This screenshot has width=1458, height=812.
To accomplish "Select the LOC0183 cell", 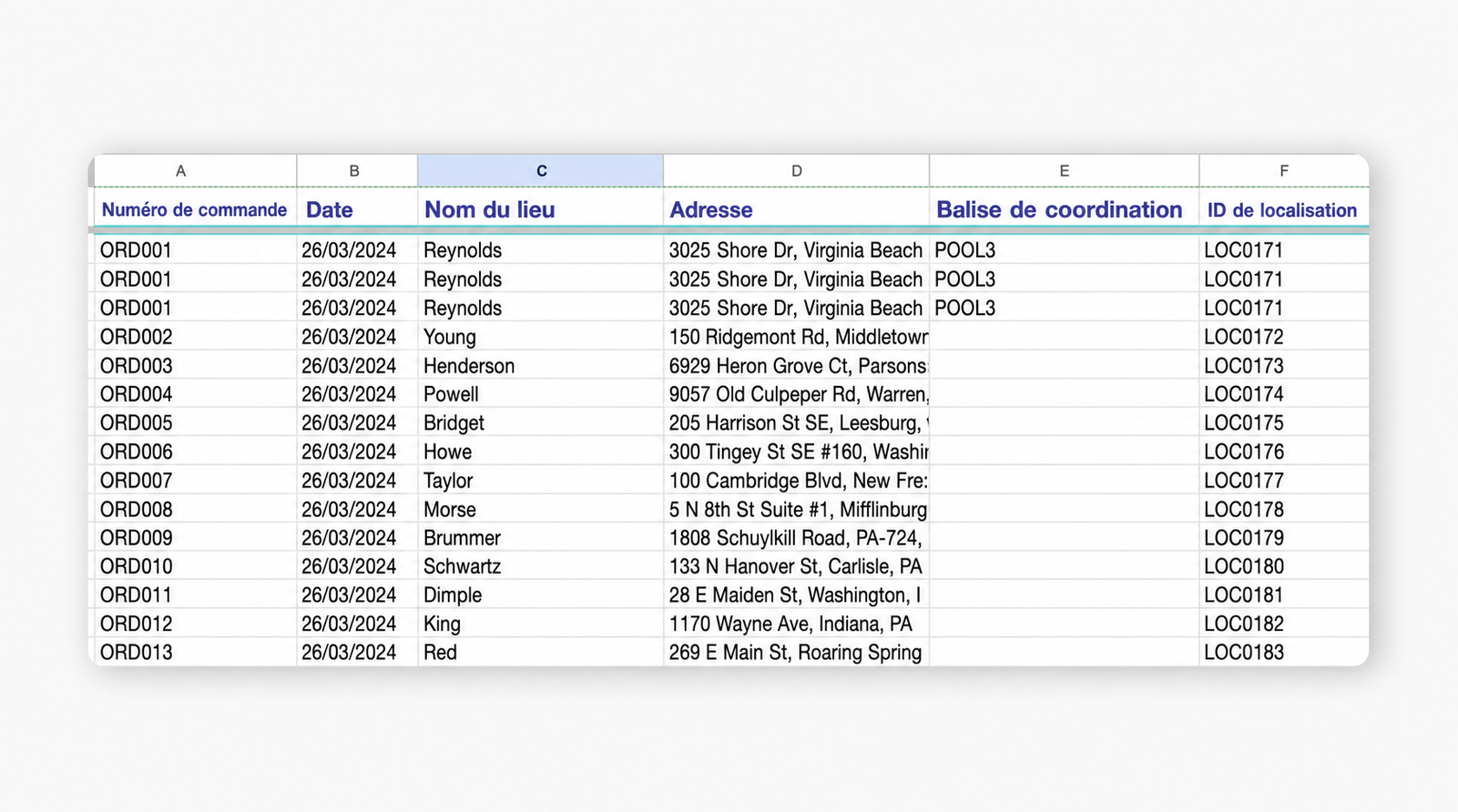I will pos(1284,653).
